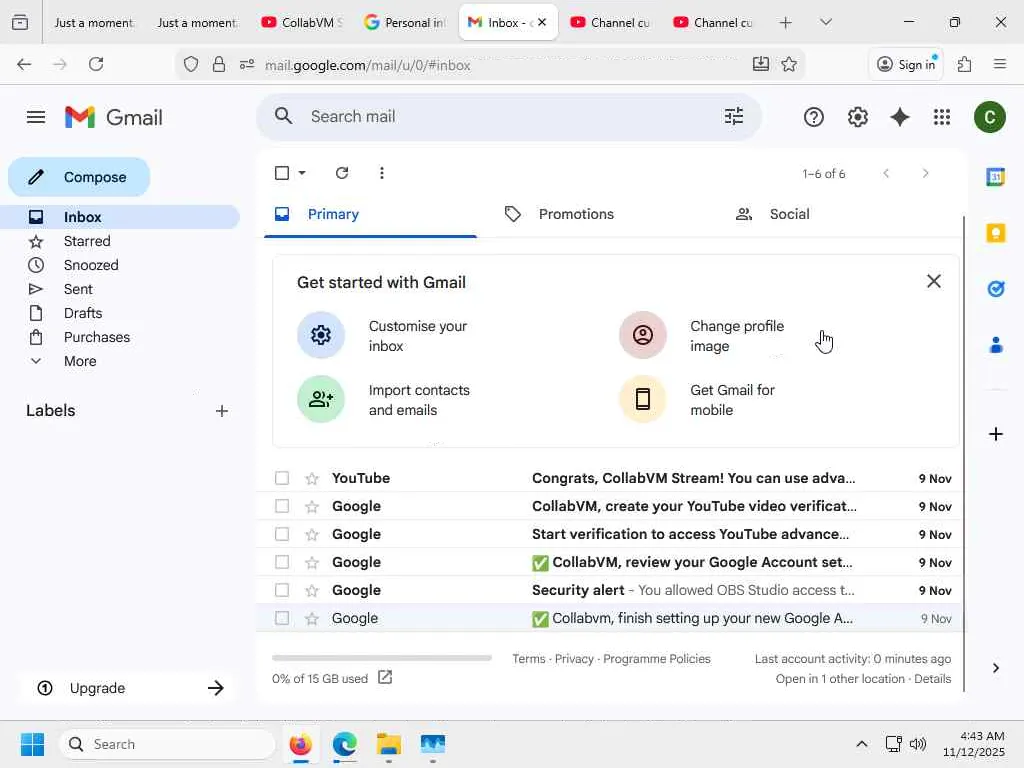Dismiss Get started with Gmail card
The width and height of the screenshot is (1024, 768).
click(934, 281)
